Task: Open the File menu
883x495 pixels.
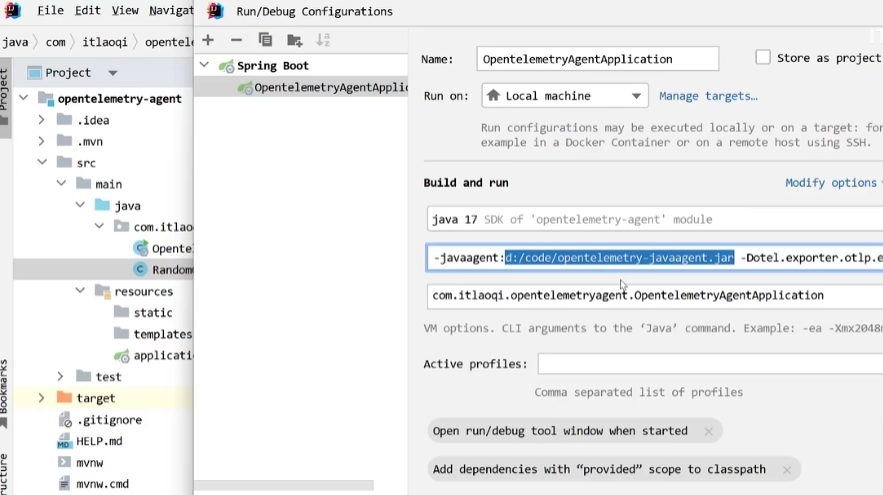Action: click(x=50, y=11)
